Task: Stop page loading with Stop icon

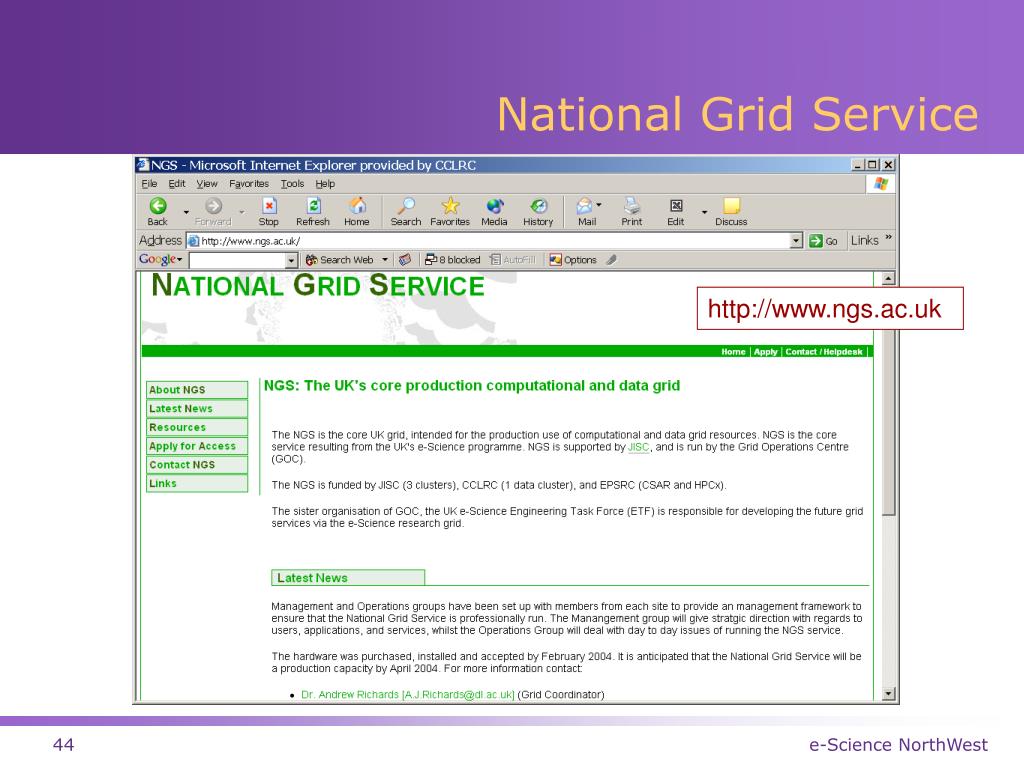Action: pos(269,206)
